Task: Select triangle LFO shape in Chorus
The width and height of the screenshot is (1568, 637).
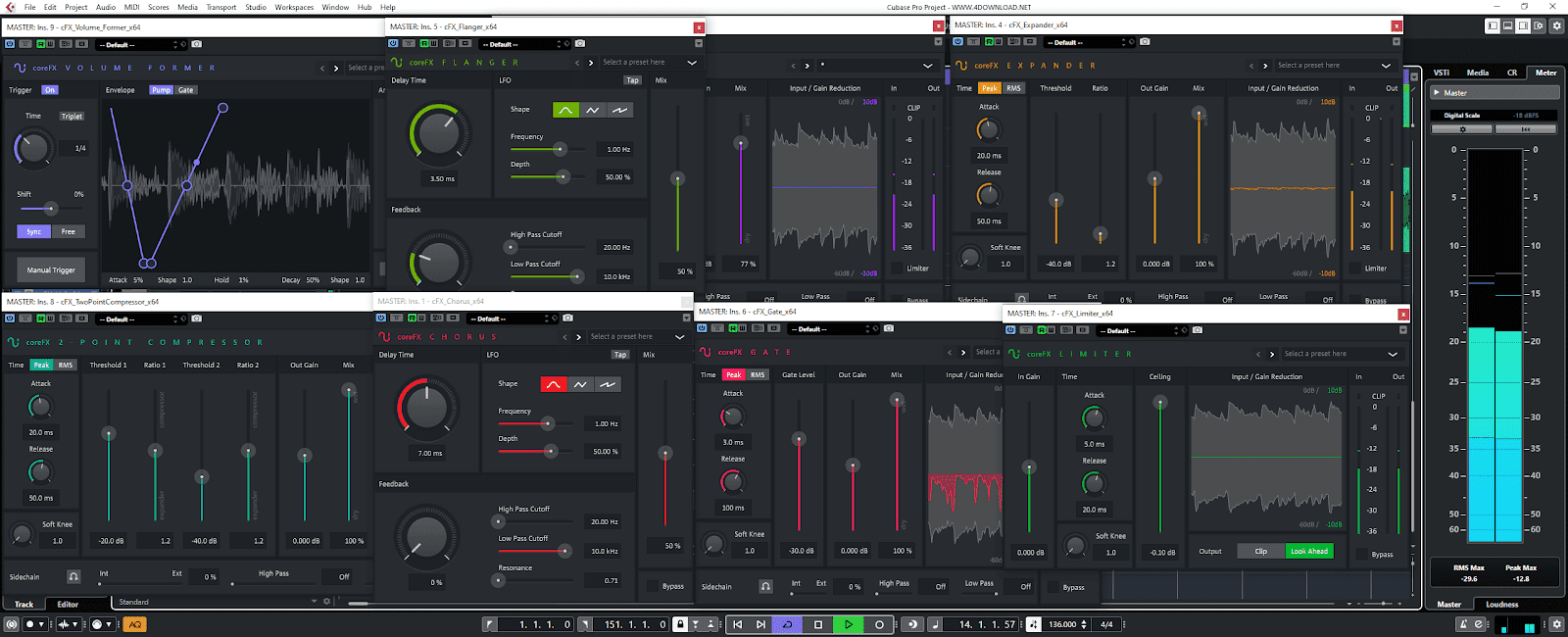Action: (x=580, y=384)
